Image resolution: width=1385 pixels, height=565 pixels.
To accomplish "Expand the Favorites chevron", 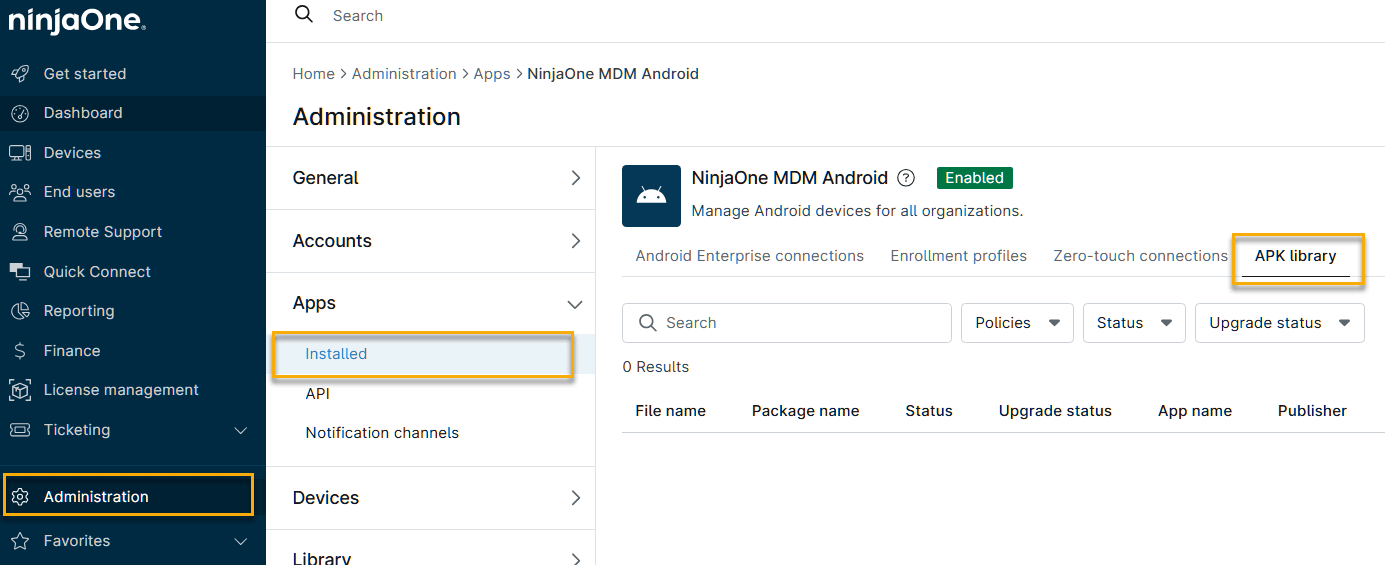I will [x=240, y=541].
